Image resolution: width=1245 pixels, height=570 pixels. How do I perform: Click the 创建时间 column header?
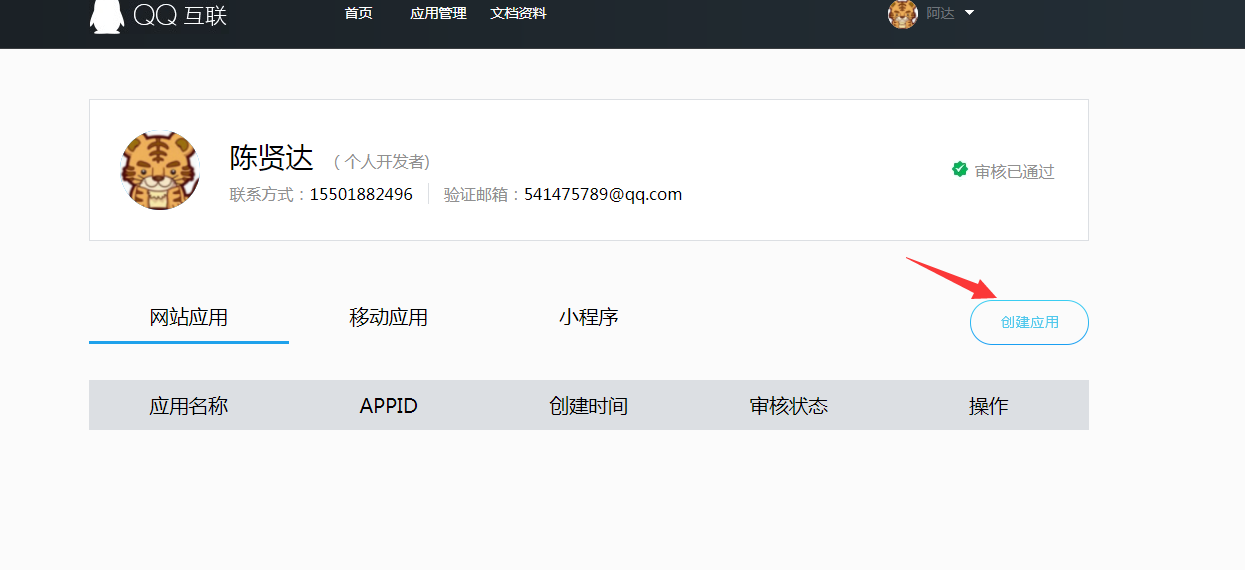[588, 406]
